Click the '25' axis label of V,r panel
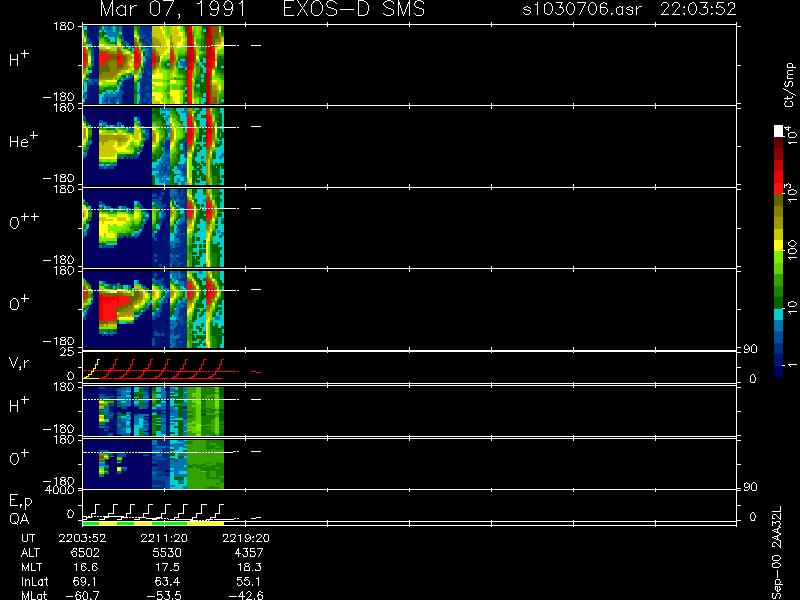 pyautogui.click(x=68, y=352)
